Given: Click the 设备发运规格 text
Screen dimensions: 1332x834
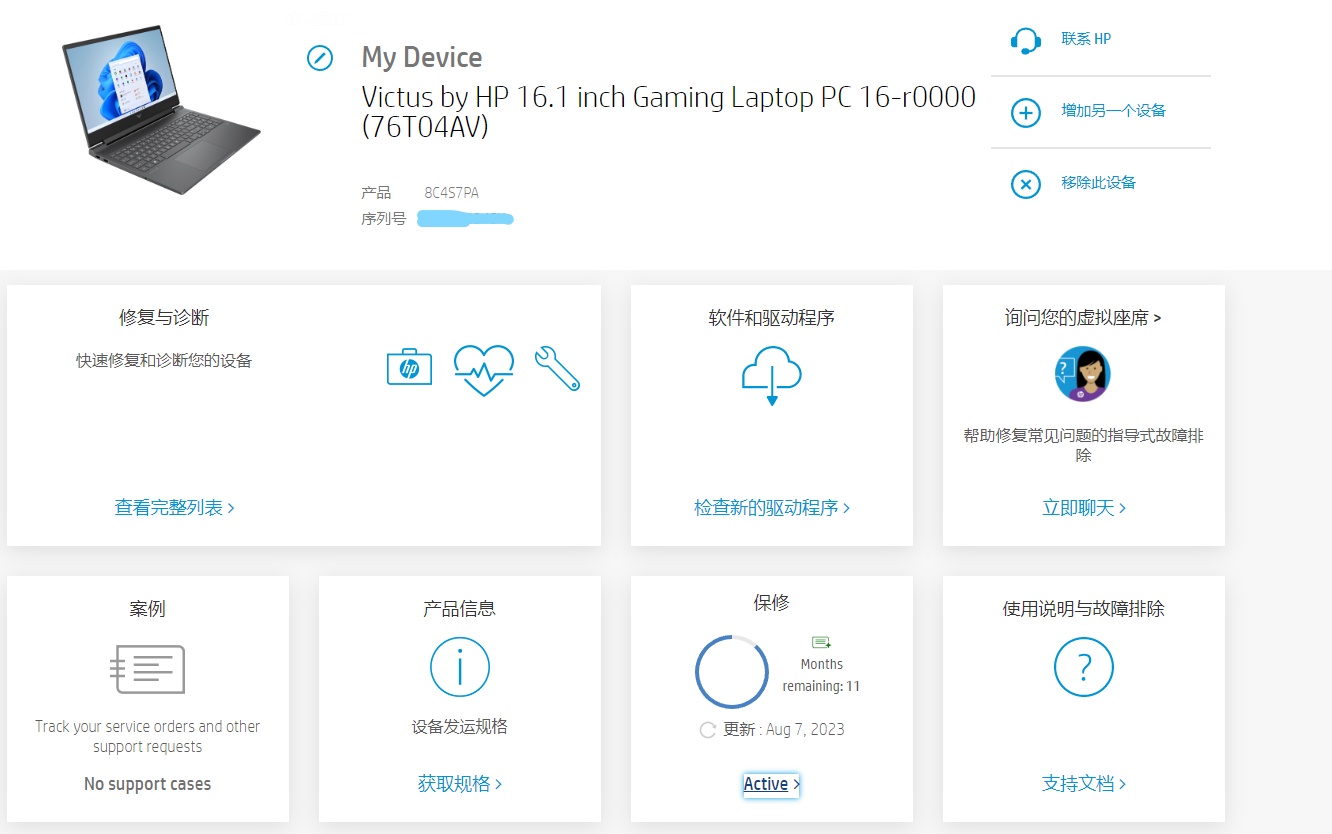Looking at the screenshot, I should pos(460,727).
